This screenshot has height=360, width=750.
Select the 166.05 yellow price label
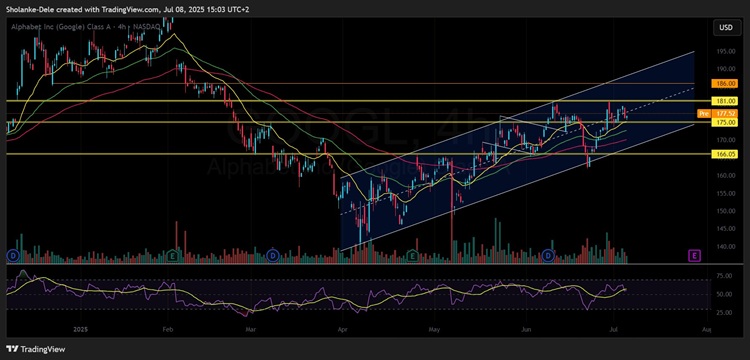click(726, 154)
